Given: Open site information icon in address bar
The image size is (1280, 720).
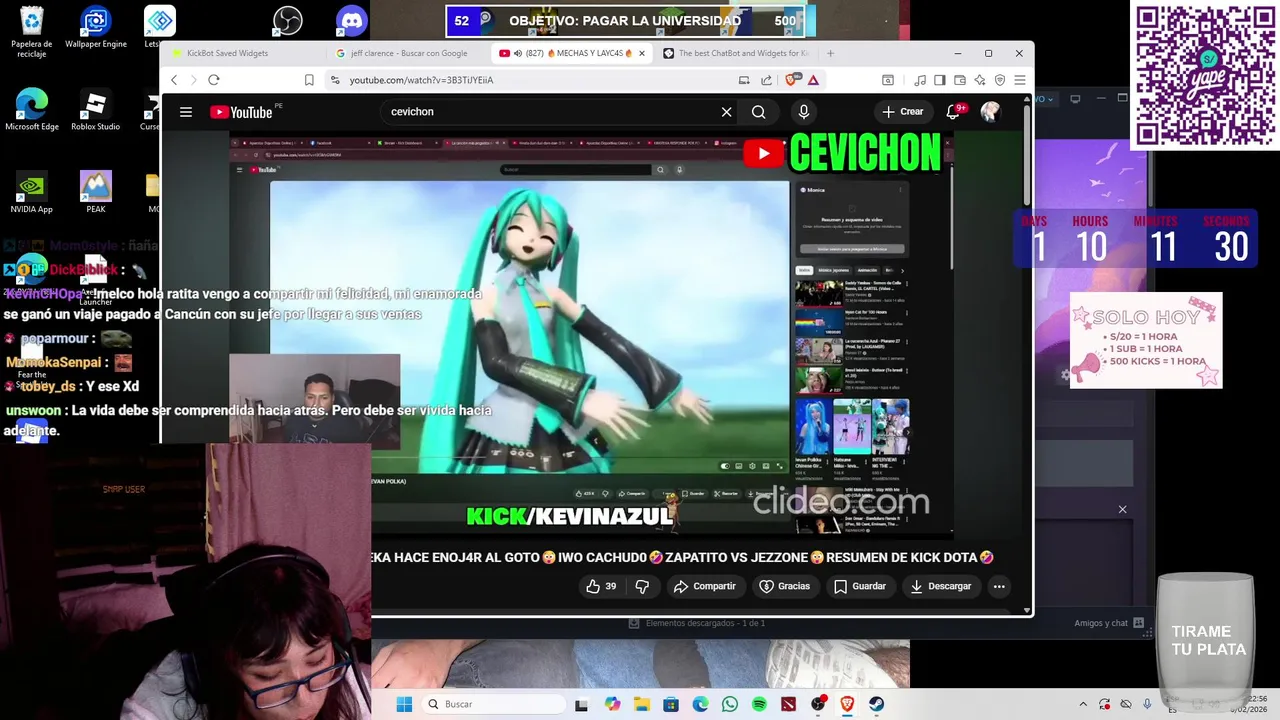Looking at the screenshot, I should pyautogui.click(x=335, y=80).
